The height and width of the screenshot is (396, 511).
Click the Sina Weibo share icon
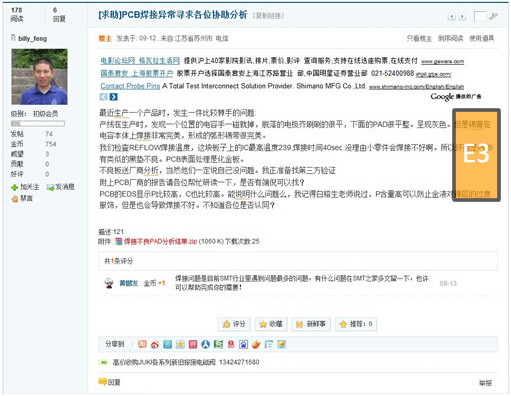(x=155, y=344)
